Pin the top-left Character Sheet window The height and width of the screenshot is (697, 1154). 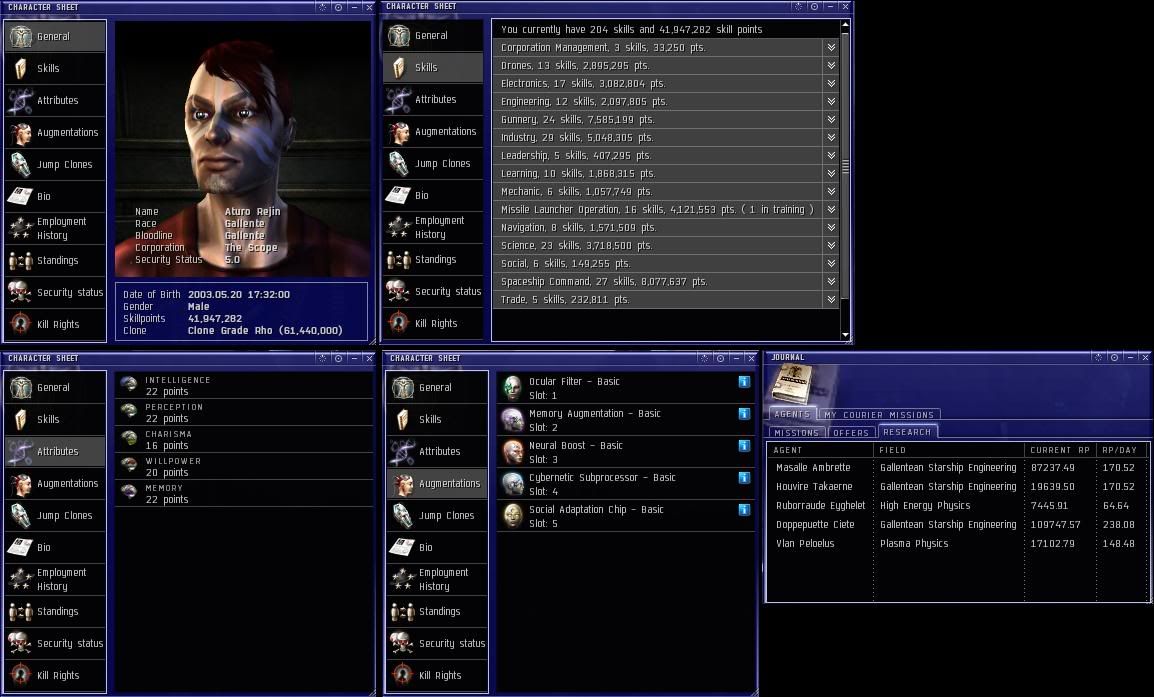(339, 7)
